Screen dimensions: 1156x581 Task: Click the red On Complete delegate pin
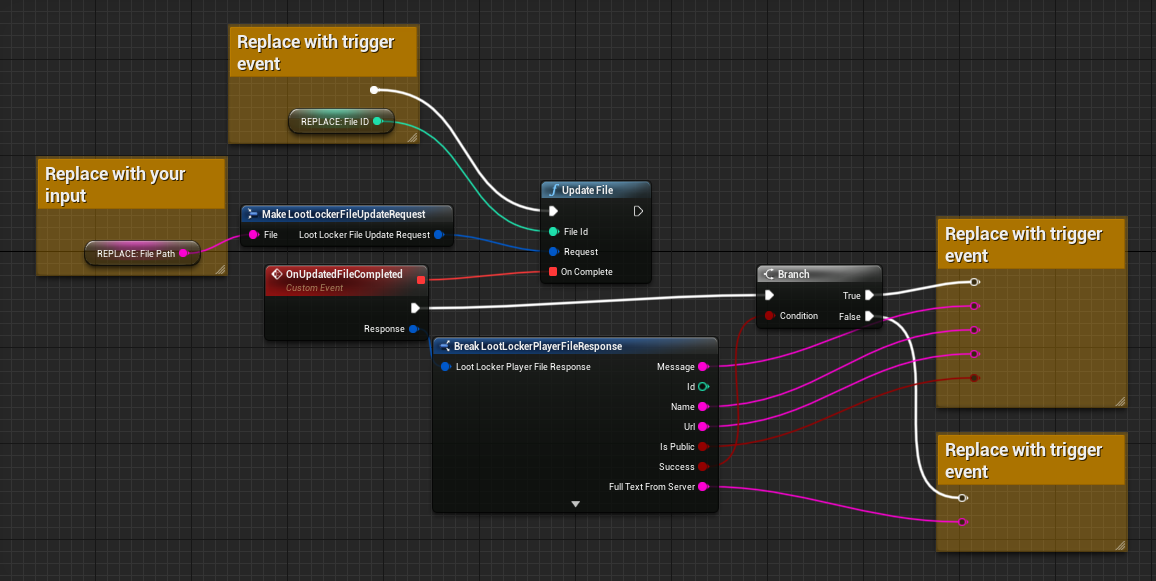pyautogui.click(x=553, y=272)
